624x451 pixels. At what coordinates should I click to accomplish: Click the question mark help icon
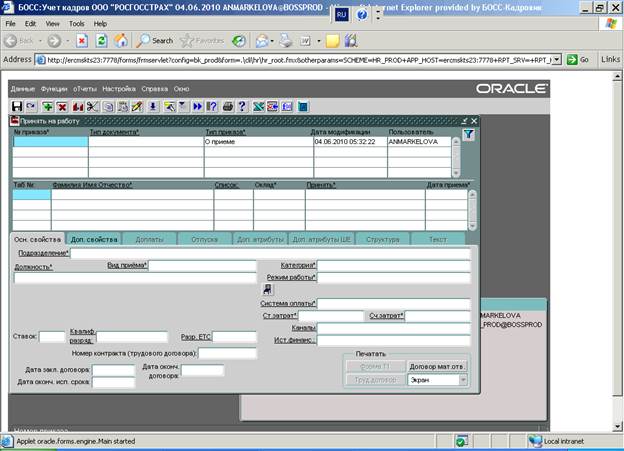pyautogui.click(x=241, y=106)
